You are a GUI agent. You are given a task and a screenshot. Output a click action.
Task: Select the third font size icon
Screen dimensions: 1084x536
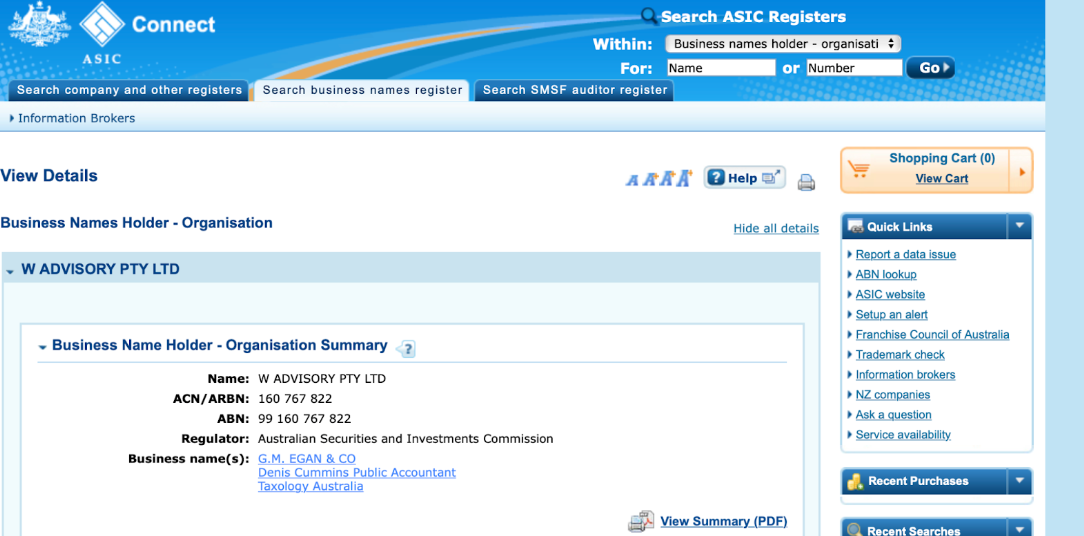pyautogui.click(x=666, y=179)
